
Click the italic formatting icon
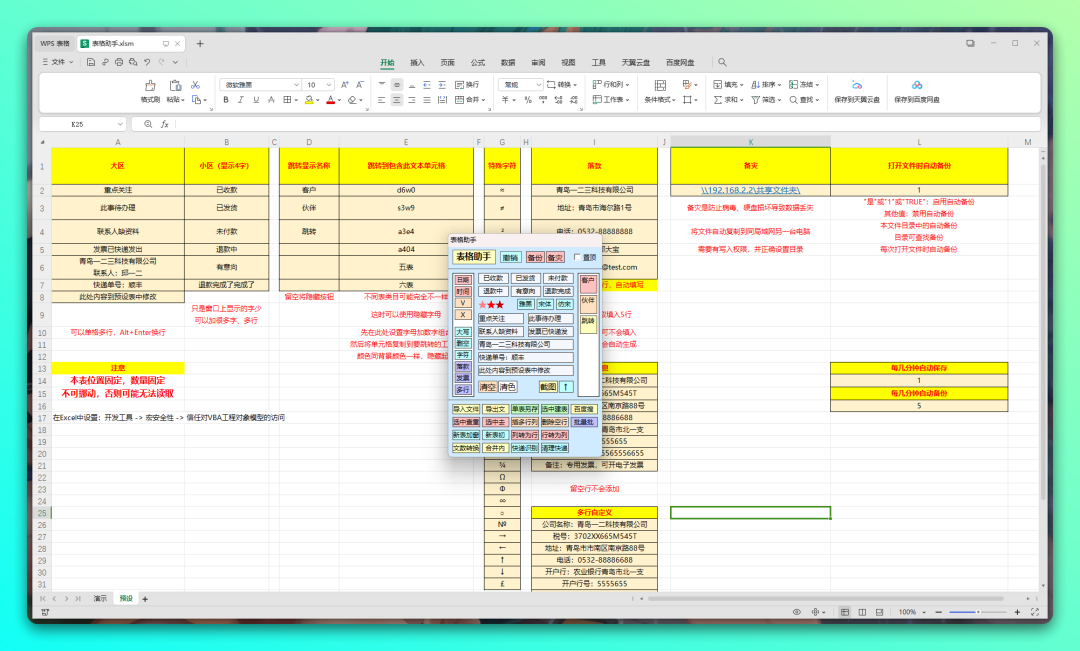click(x=240, y=100)
